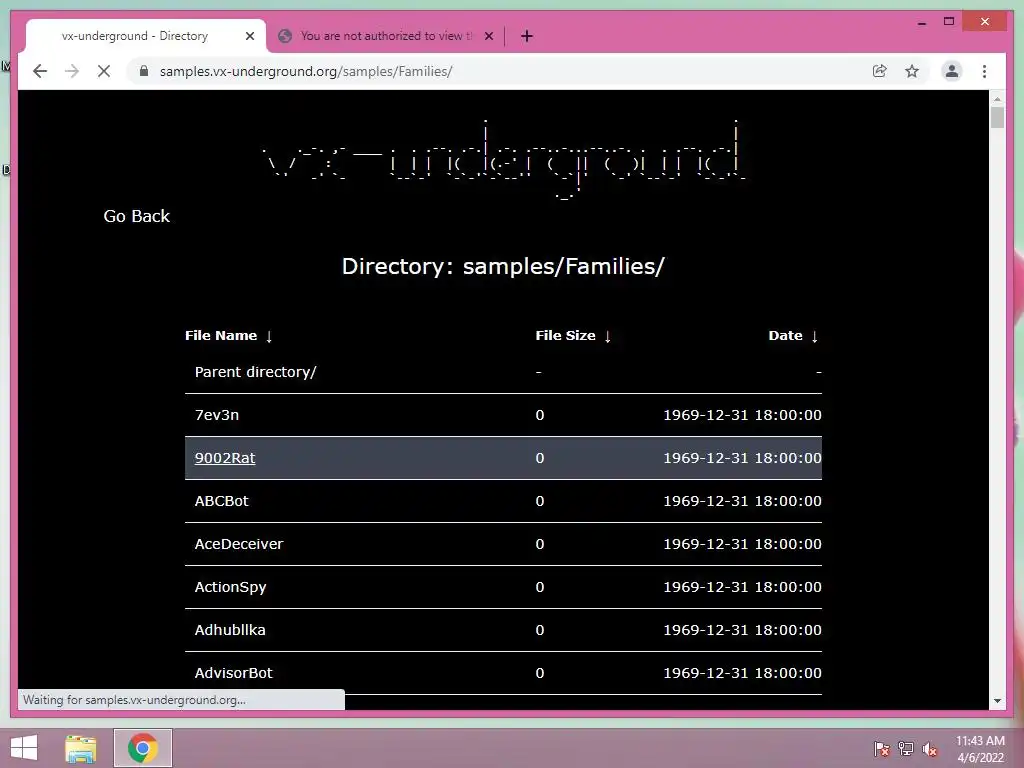Close the vx-underground Directory tab
This screenshot has width=1024, height=768.
click(249, 36)
